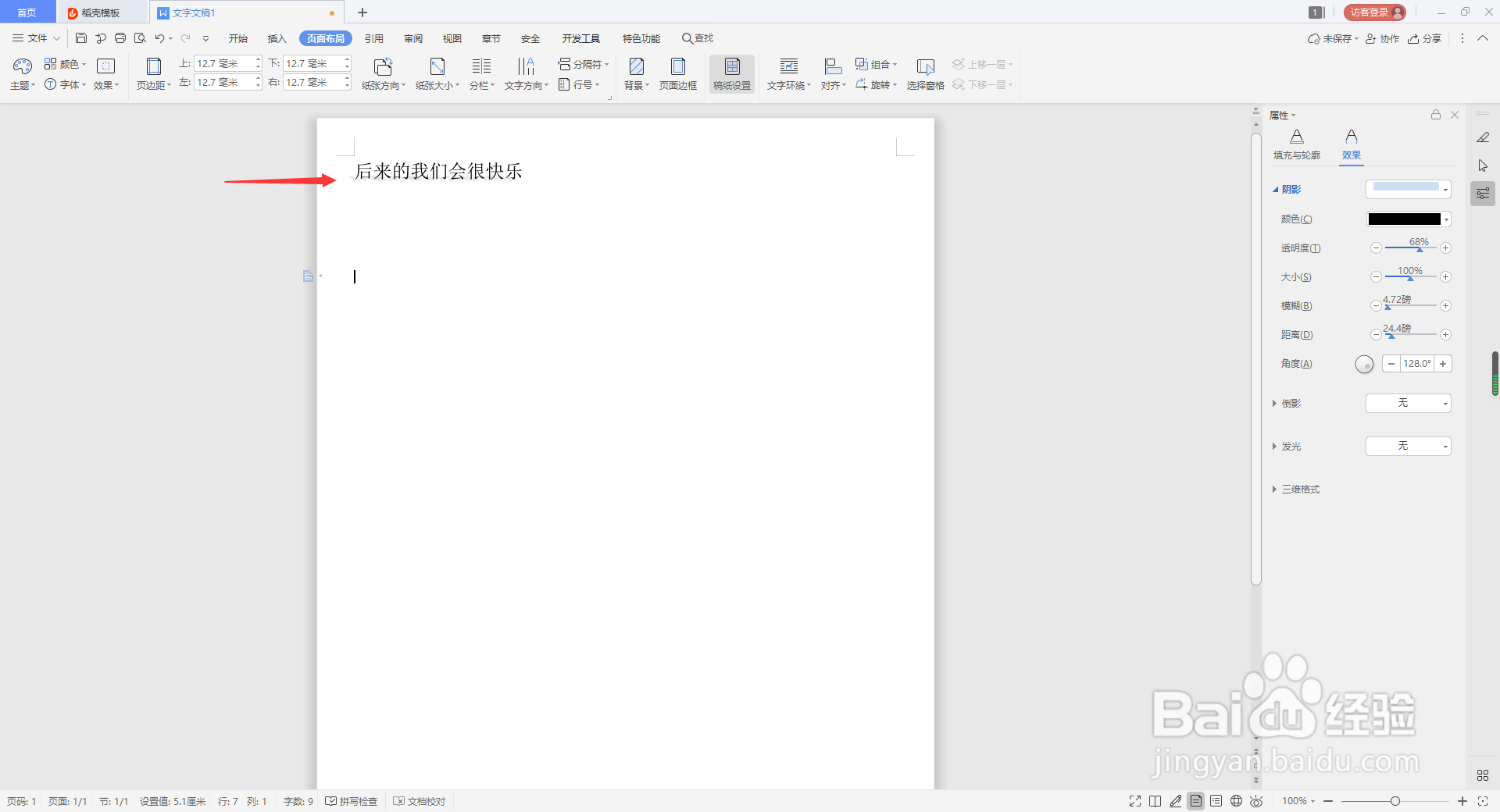The width and height of the screenshot is (1500, 812).
Task: Open 纸张大小 paper size options
Action: pyautogui.click(x=437, y=74)
